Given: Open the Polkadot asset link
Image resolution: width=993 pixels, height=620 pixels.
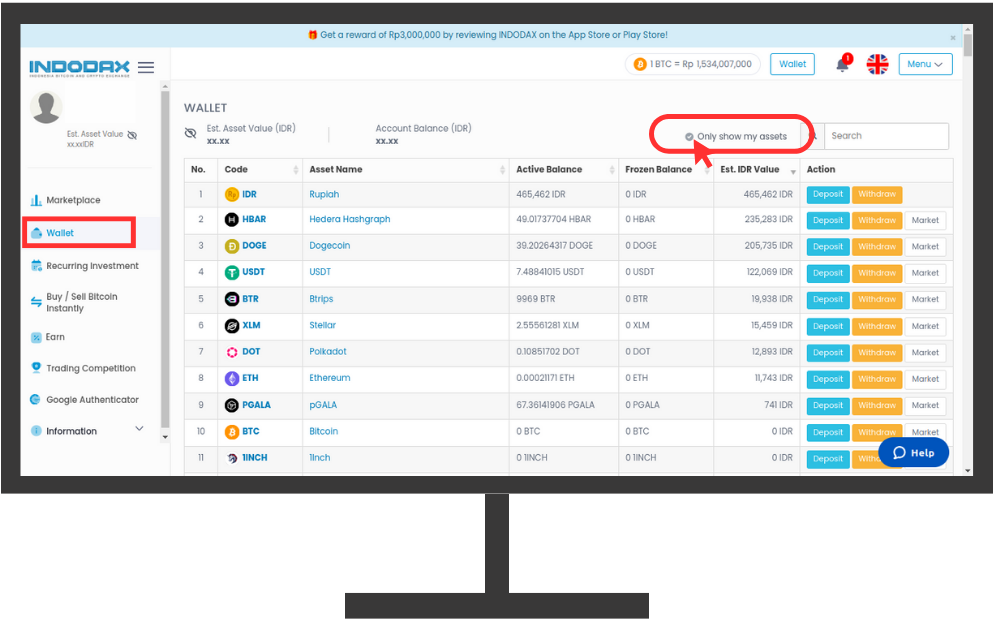Looking at the screenshot, I should pyautogui.click(x=328, y=351).
